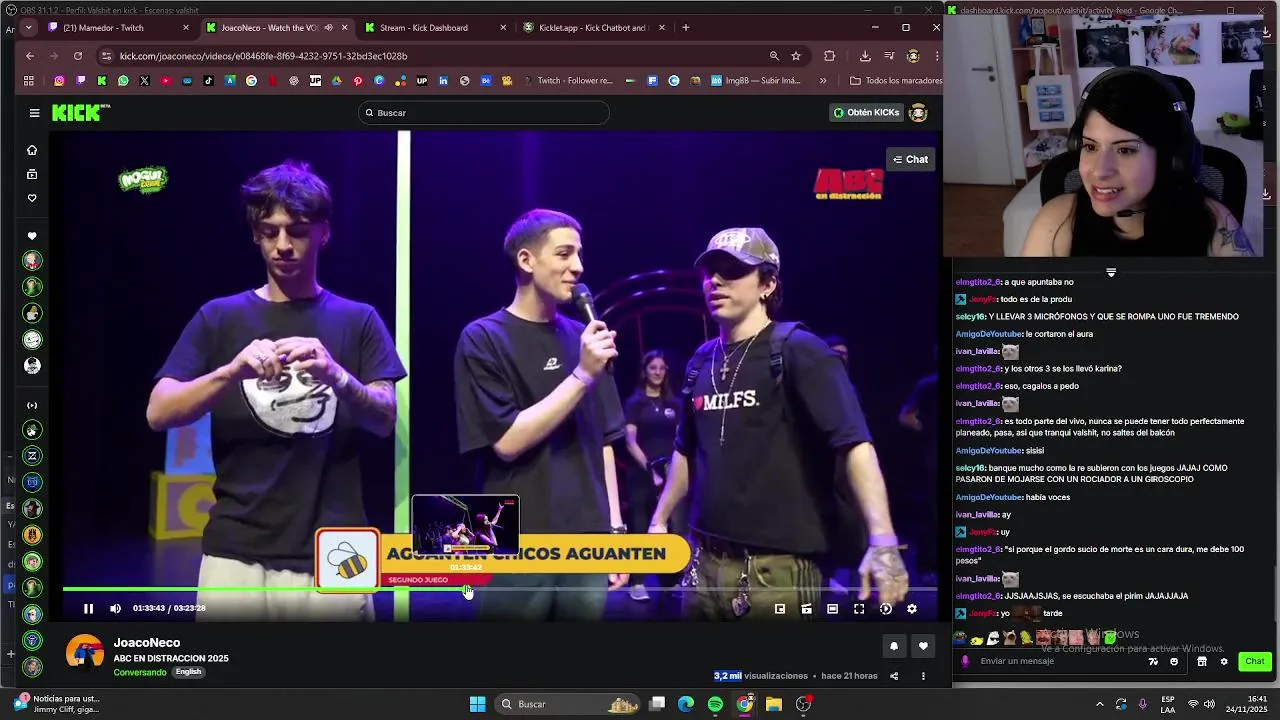Screen dimensions: 1280x720
Task: Open playback speed control icon
Action: [x=885, y=608]
